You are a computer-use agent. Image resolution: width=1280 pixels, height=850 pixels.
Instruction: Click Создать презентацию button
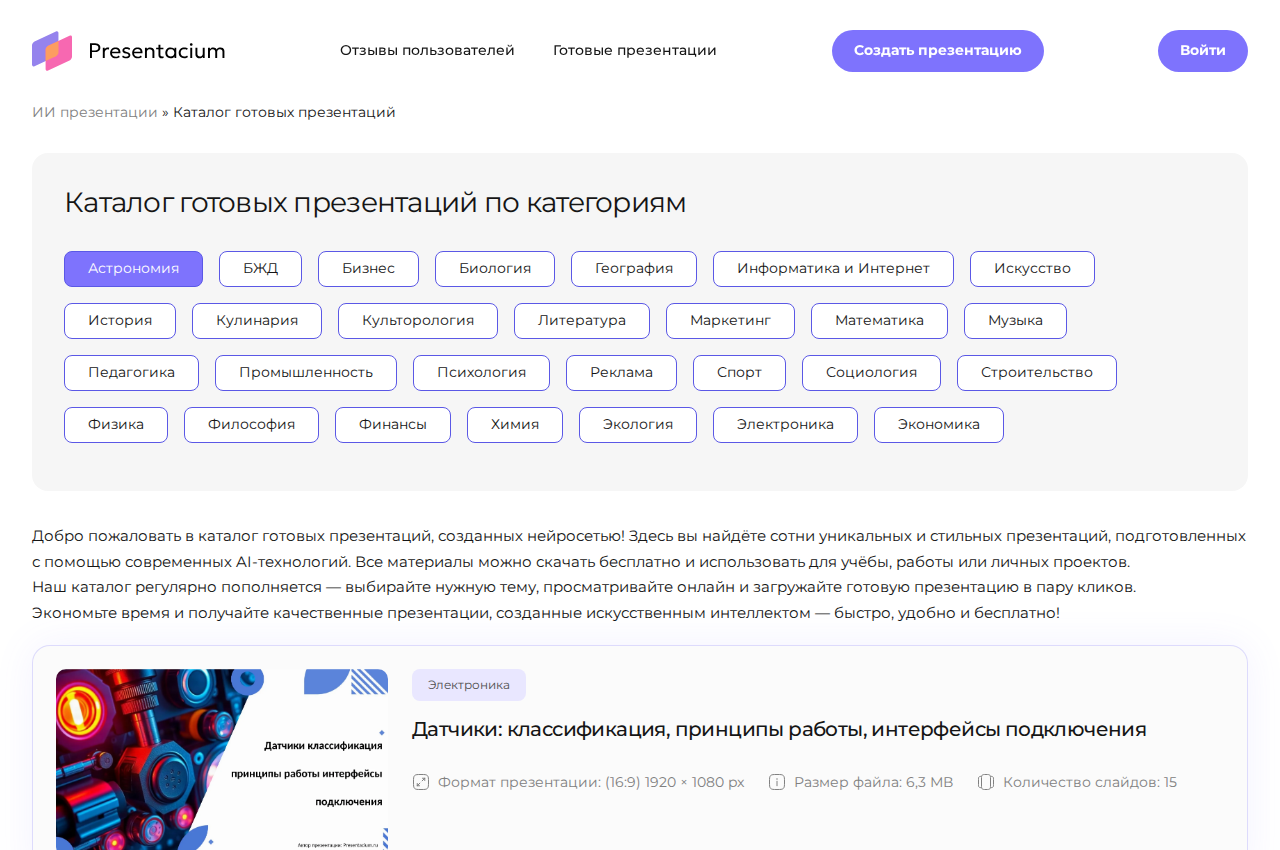pyautogui.click(x=938, y=51)
